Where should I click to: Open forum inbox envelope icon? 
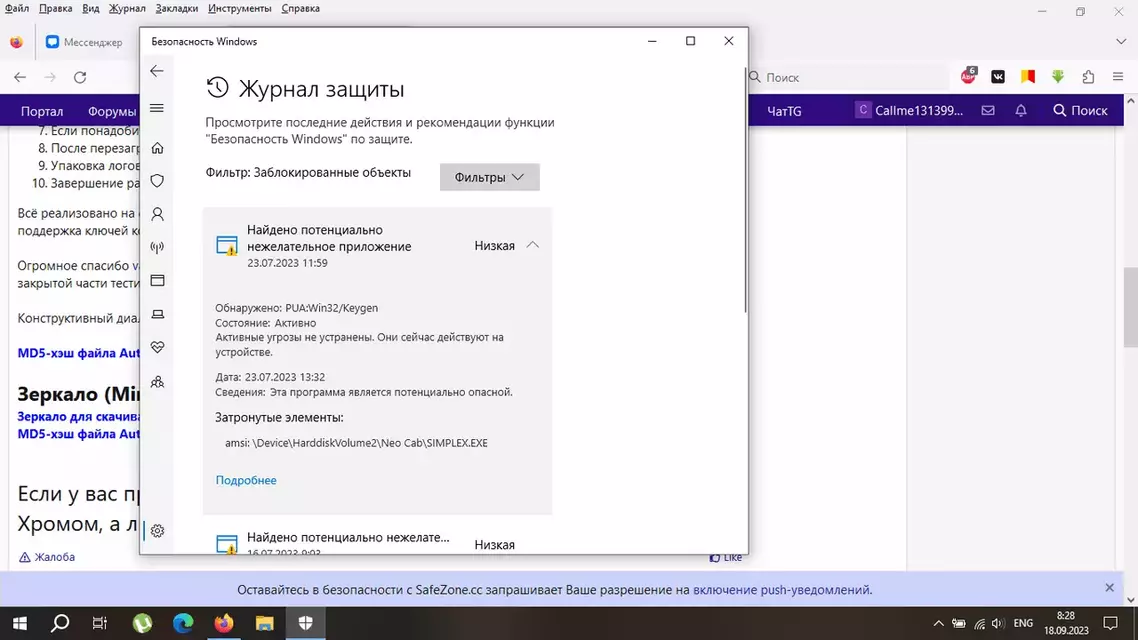pyautogui.click(x=988, y=110)
